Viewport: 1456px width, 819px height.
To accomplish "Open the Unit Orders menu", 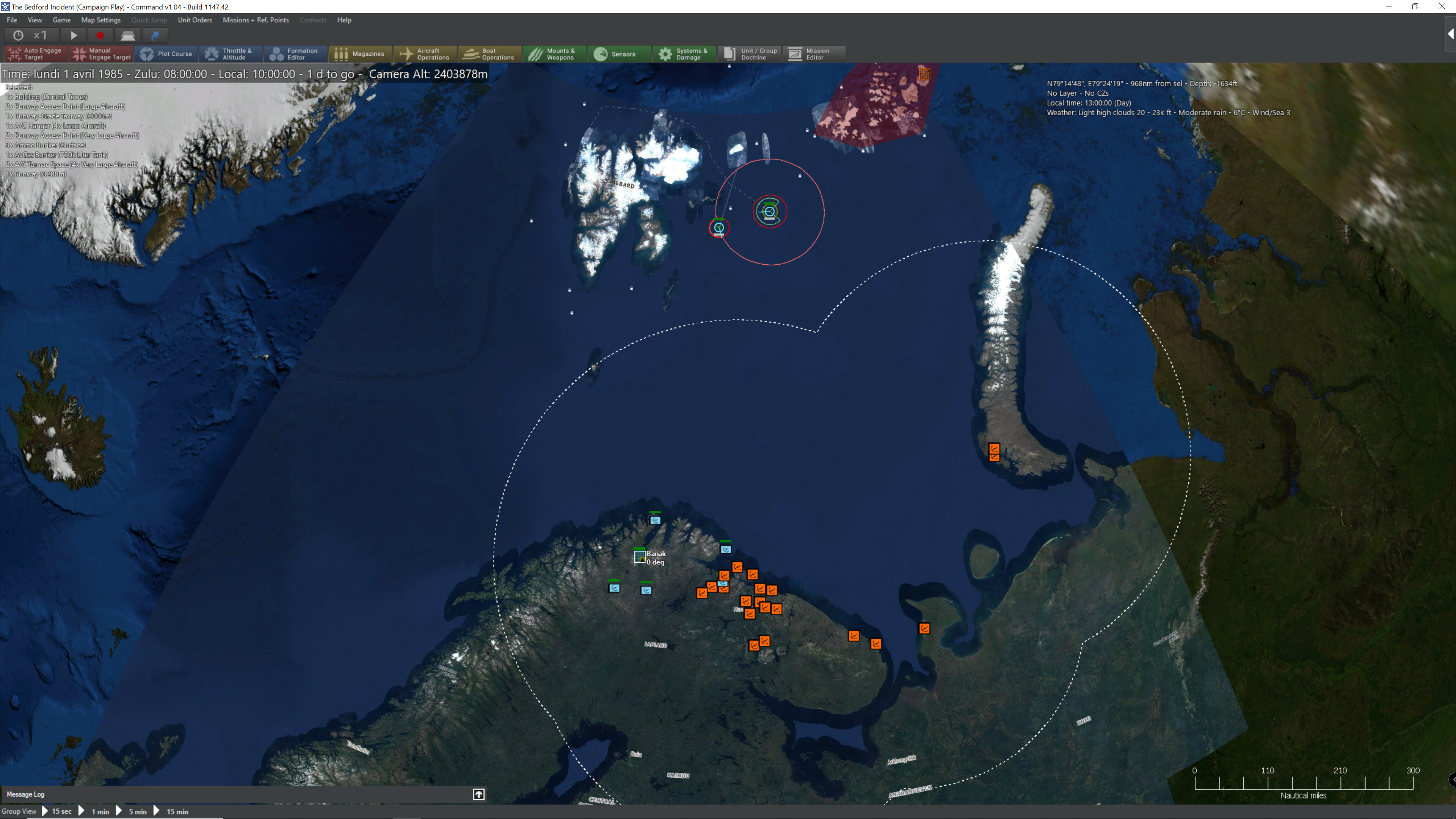I will pos(195,20).
